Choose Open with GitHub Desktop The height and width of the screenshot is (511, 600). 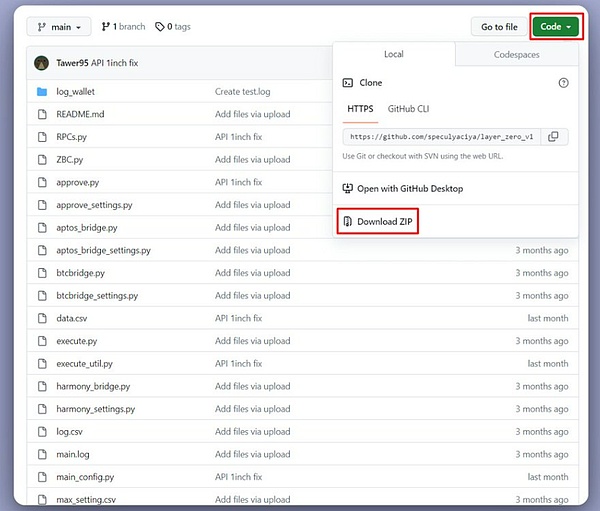coord(409,188)
